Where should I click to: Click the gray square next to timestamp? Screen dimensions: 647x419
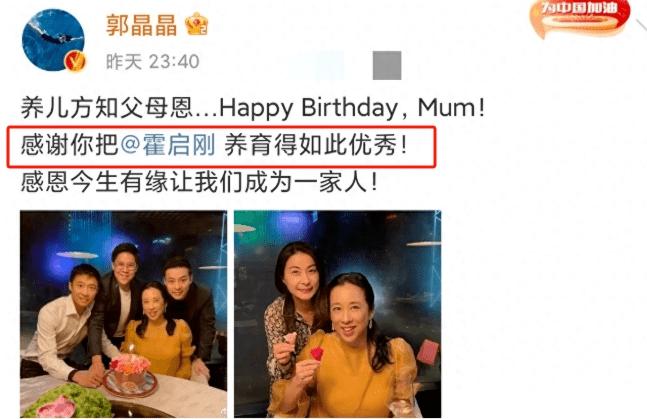click(387, 65)
